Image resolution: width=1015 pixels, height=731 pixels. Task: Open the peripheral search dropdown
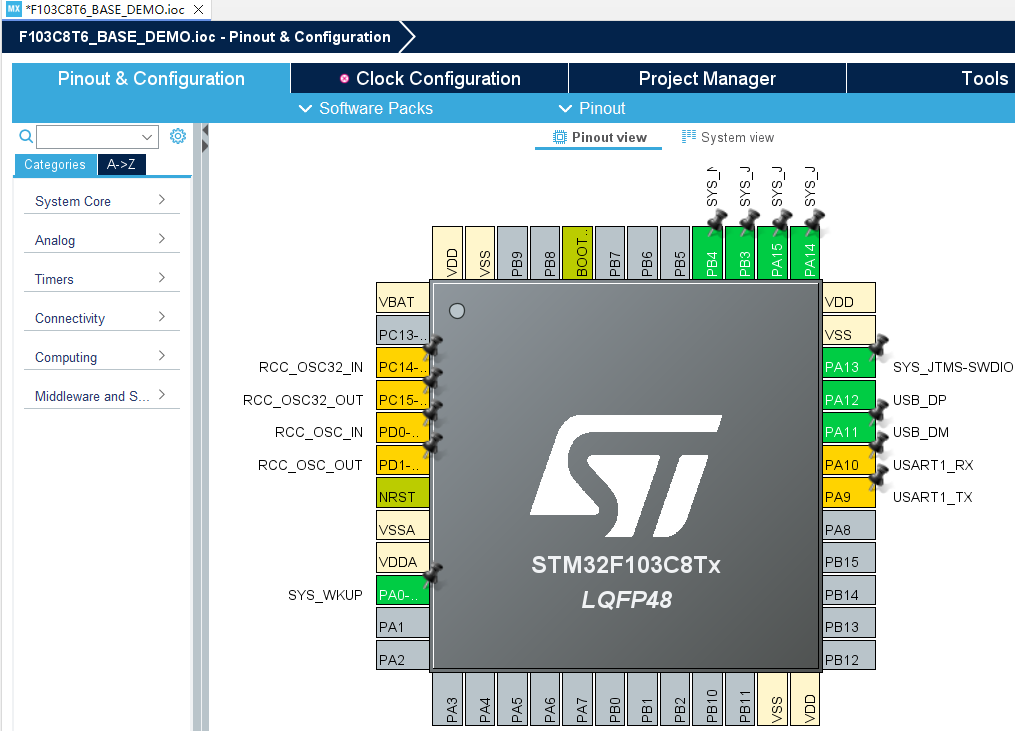147,137
